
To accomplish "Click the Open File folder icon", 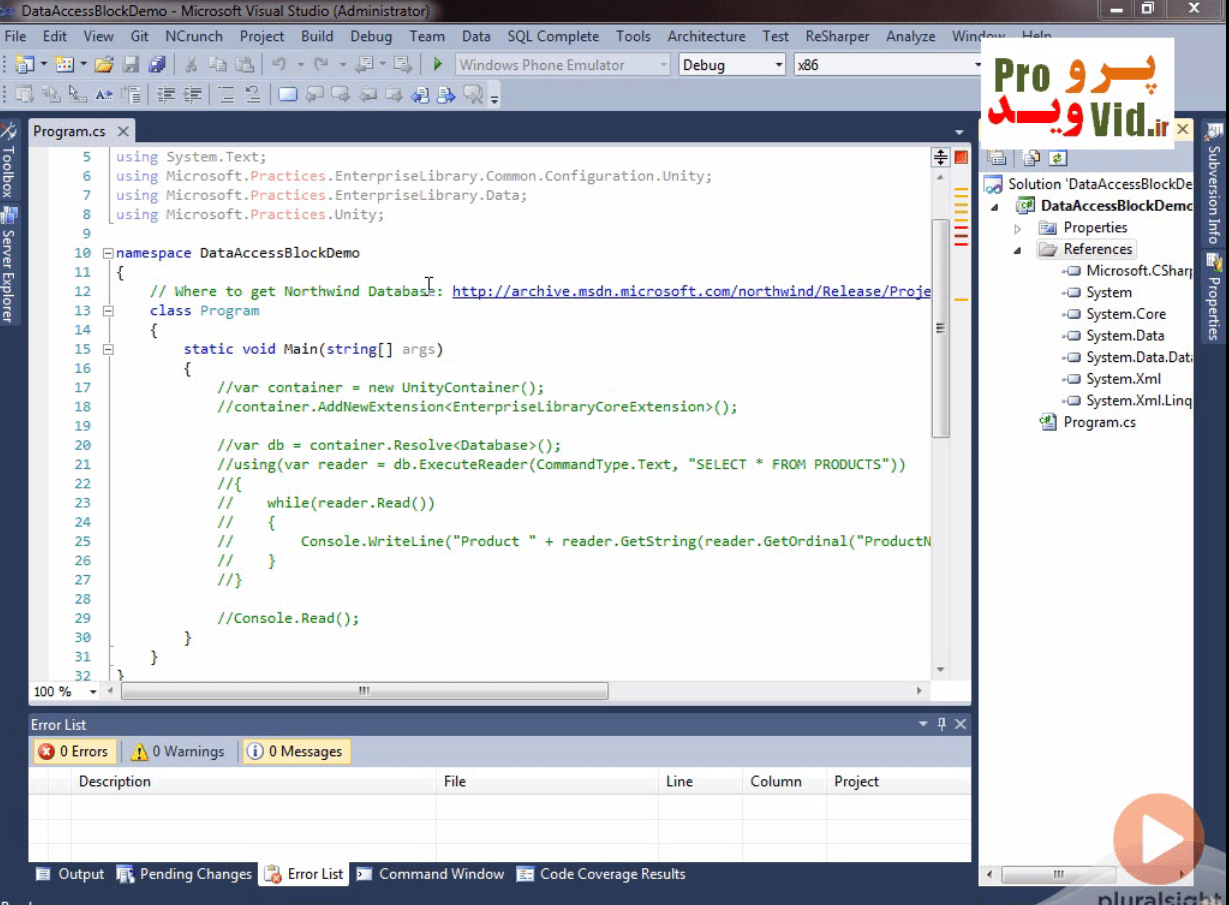I will coord(104,65).
